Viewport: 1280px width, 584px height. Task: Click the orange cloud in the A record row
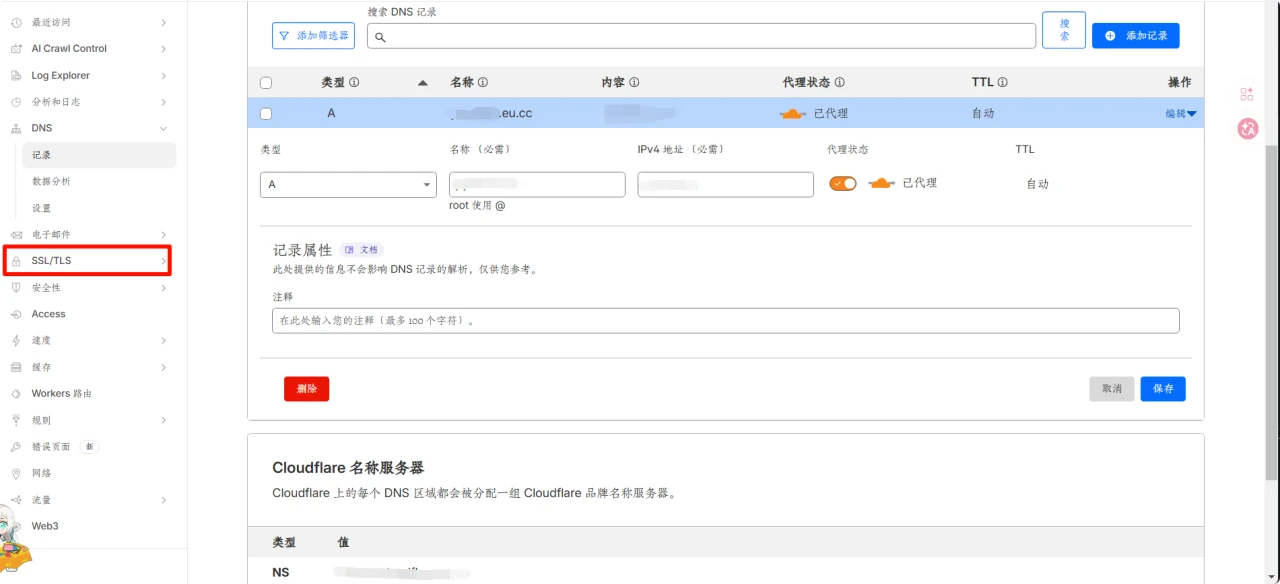(x=792, y=113)
